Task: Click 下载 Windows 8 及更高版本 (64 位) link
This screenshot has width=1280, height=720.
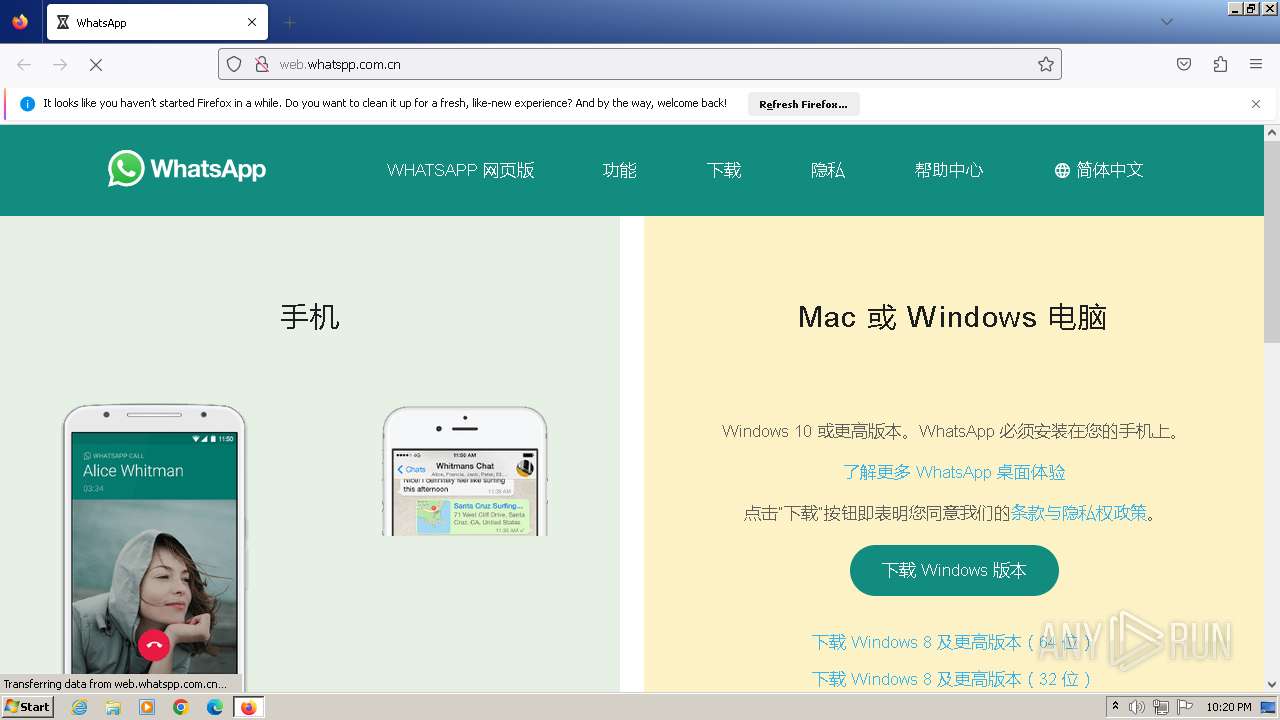Action: pos(951,642)
